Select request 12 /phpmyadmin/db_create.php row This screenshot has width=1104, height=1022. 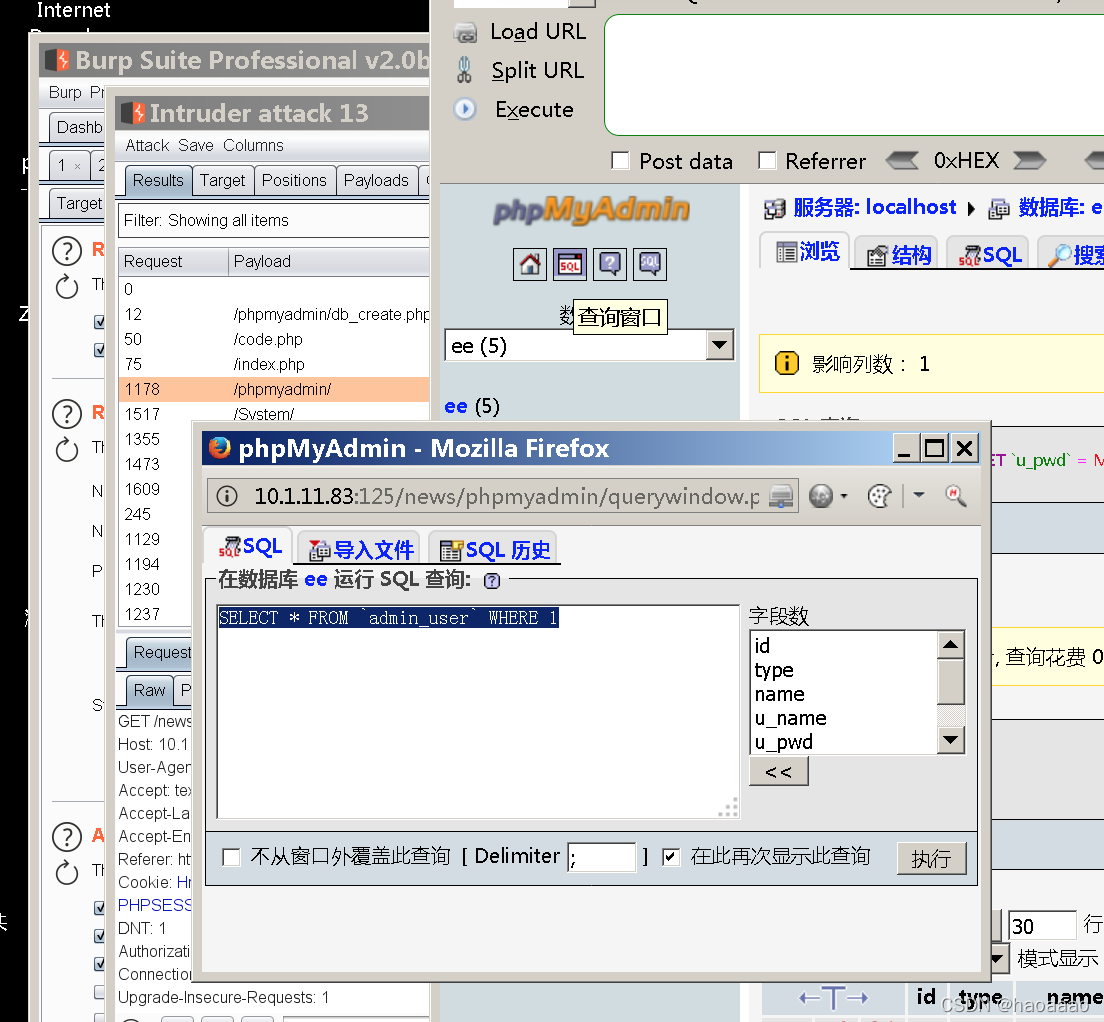(274, 314)
